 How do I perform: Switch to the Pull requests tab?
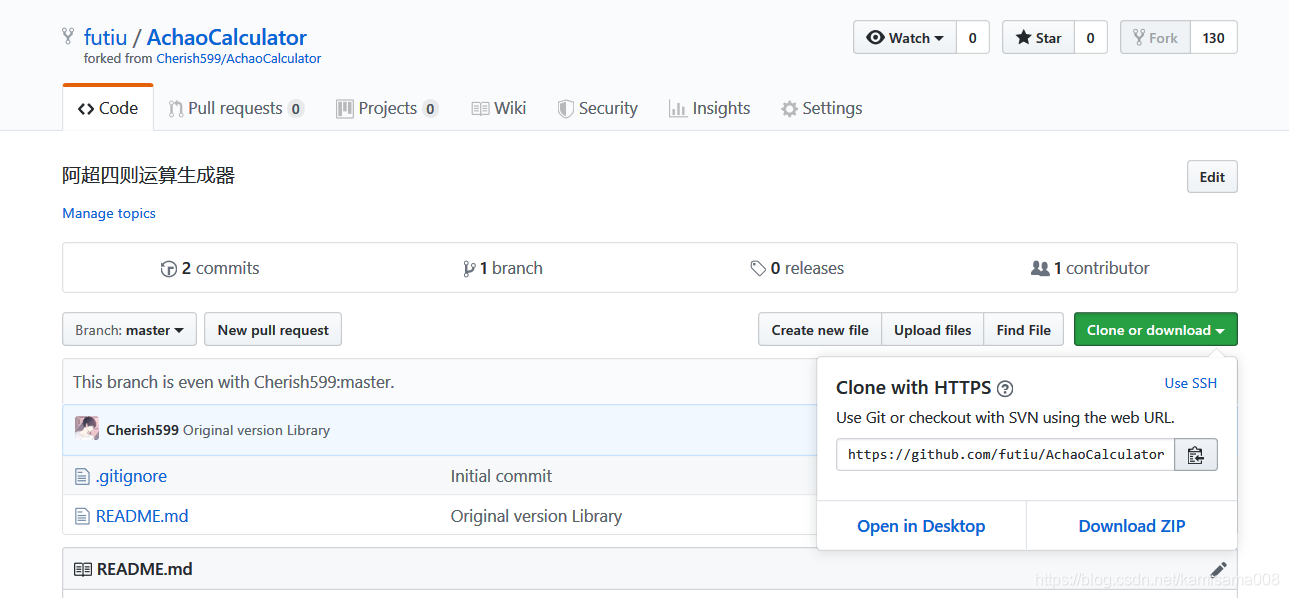(x=236, y=108)
